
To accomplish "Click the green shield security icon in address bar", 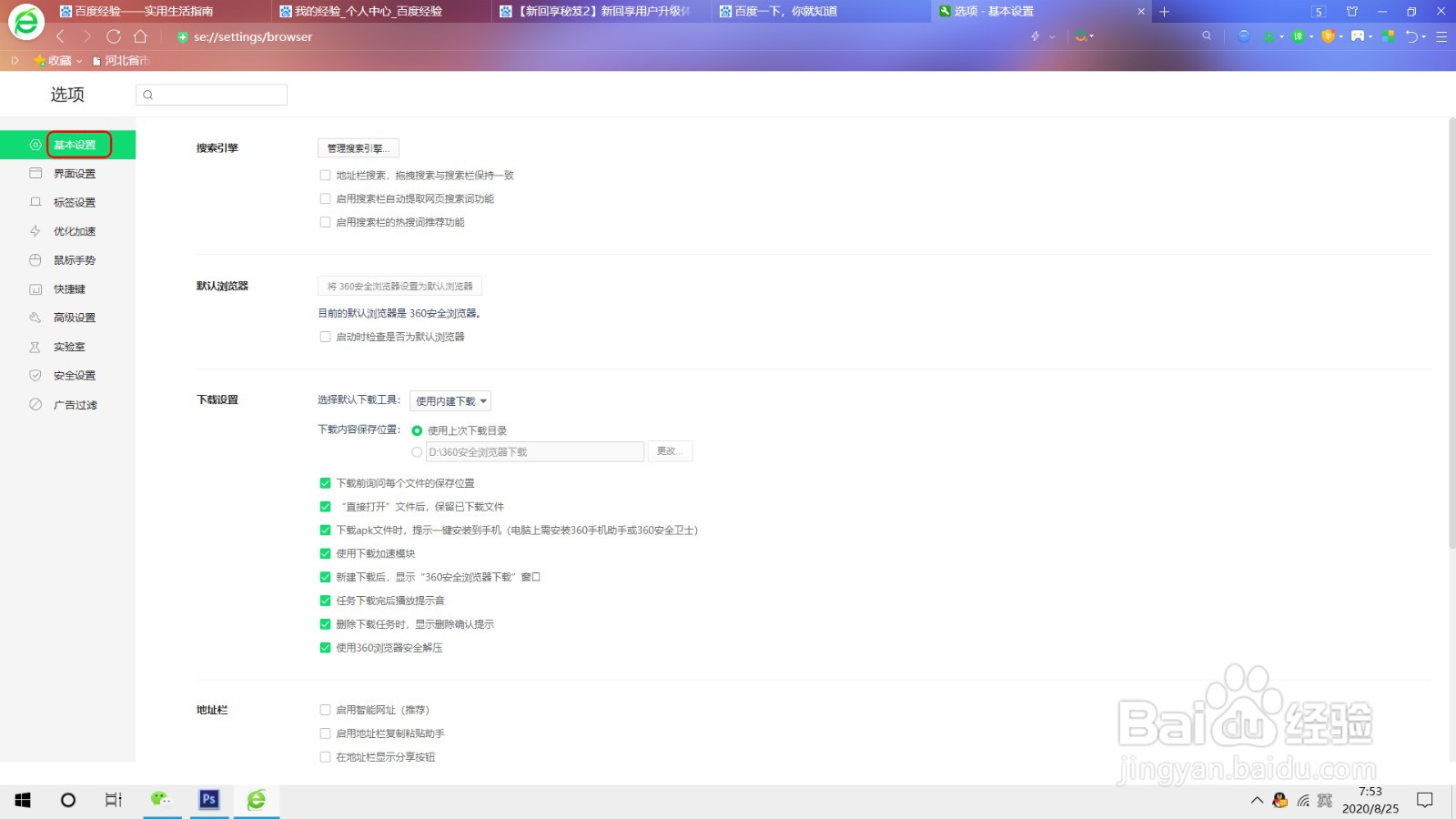I will (183, 37).
